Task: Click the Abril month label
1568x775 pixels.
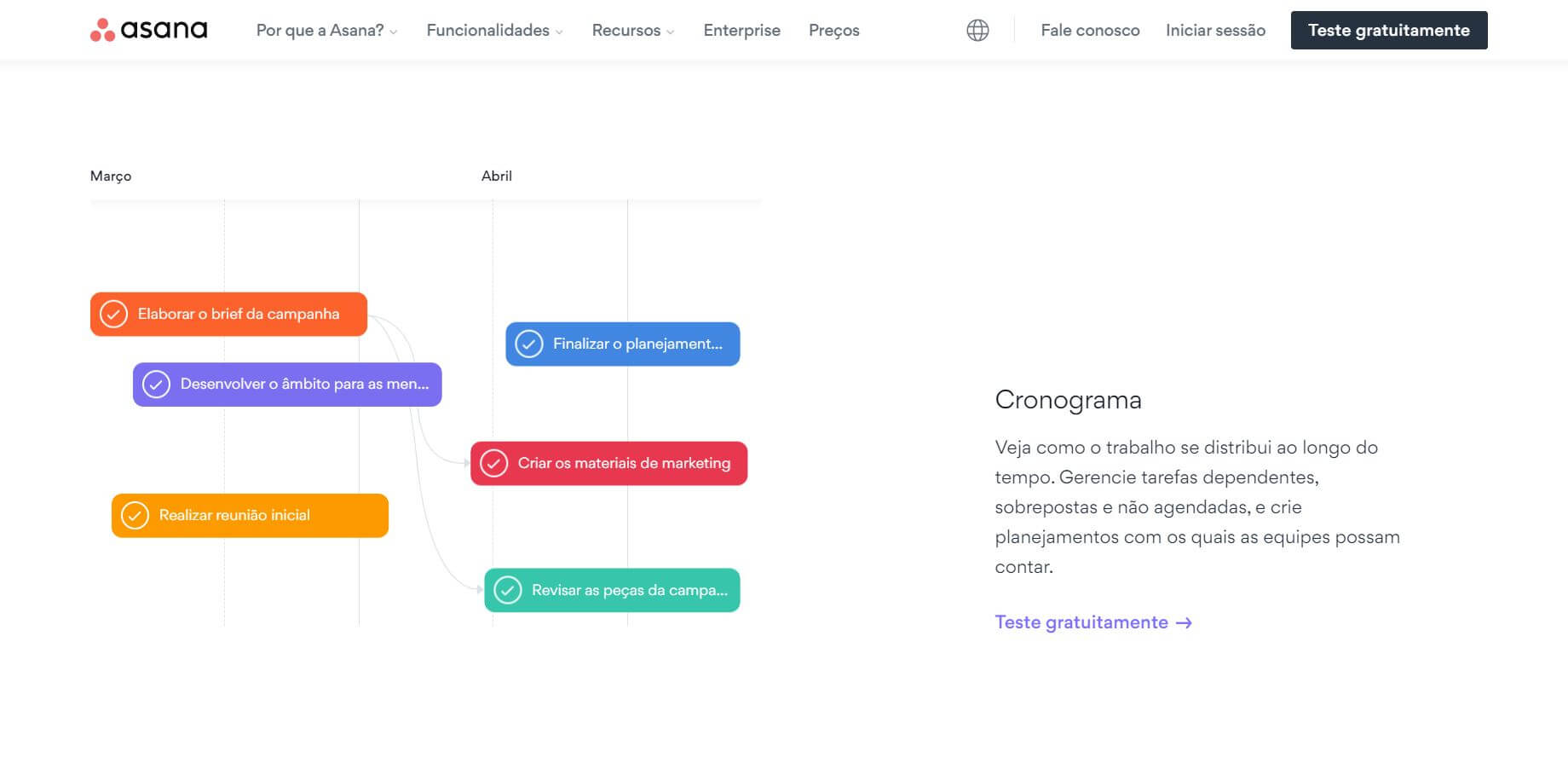Action: click(x=497, y=176)
